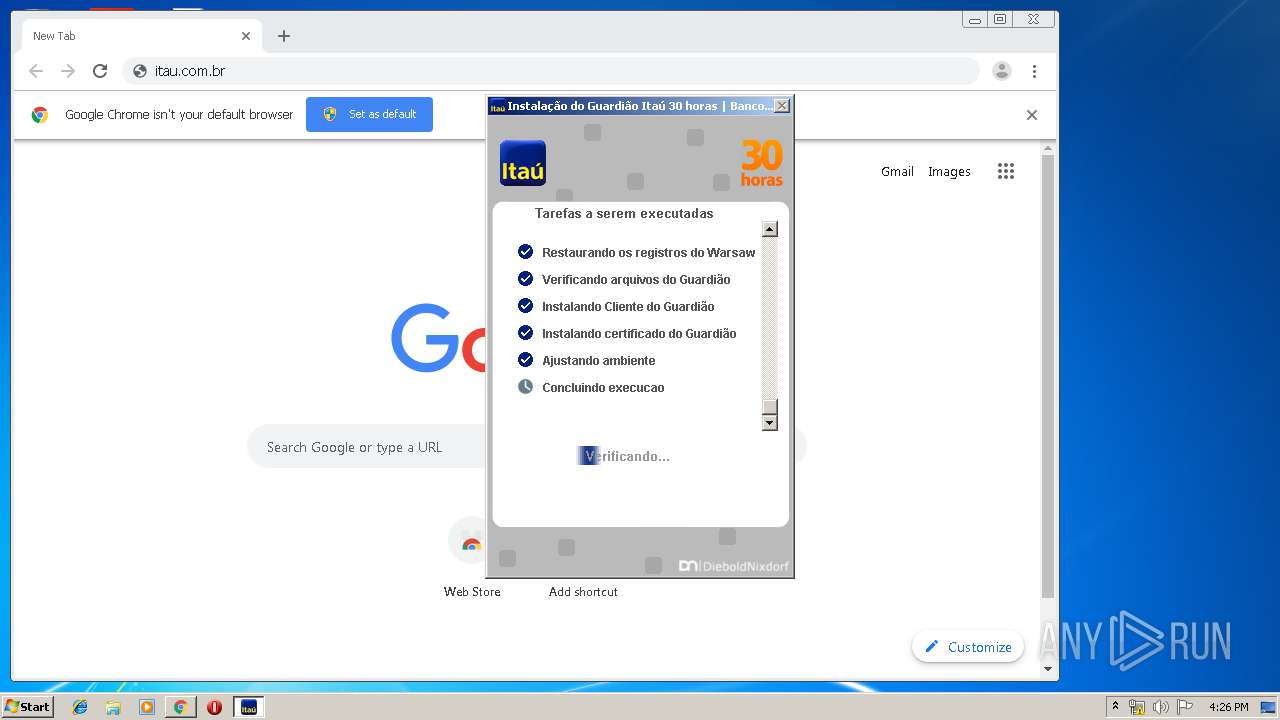Click the 30 horas logo

point(762,162)
